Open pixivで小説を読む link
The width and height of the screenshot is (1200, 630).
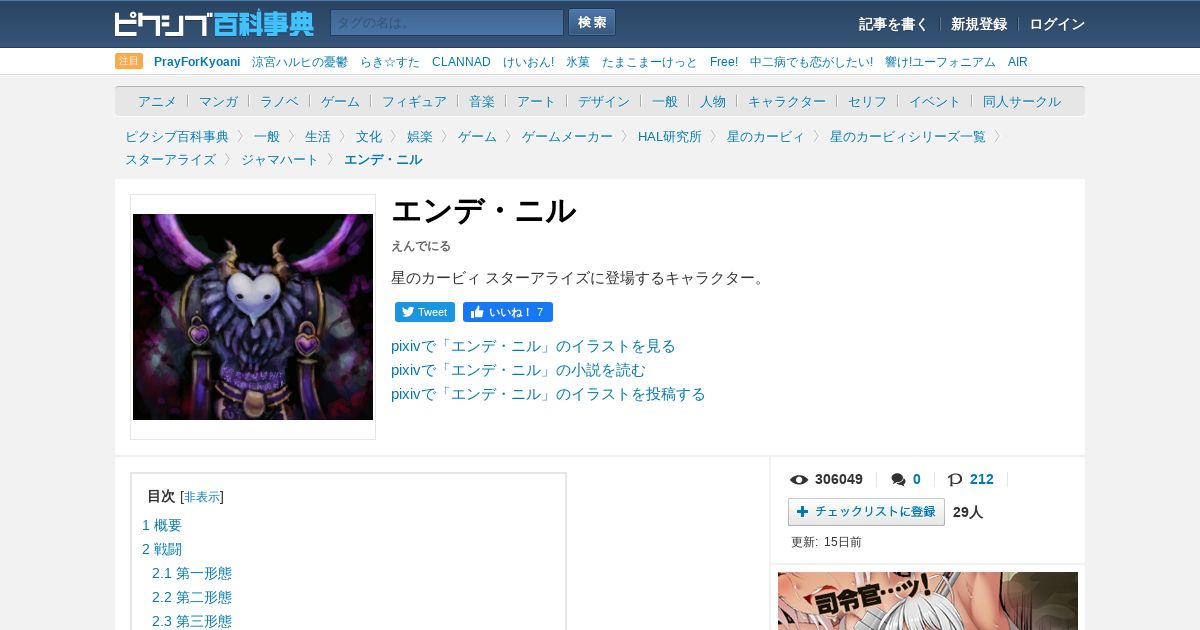pyautogui.click(x=518, y=370)
